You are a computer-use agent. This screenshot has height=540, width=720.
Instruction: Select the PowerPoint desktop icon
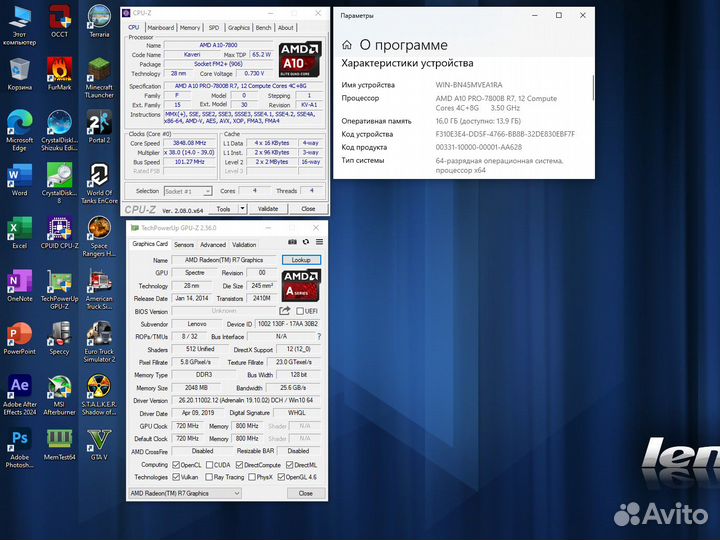tap(19, 338)
